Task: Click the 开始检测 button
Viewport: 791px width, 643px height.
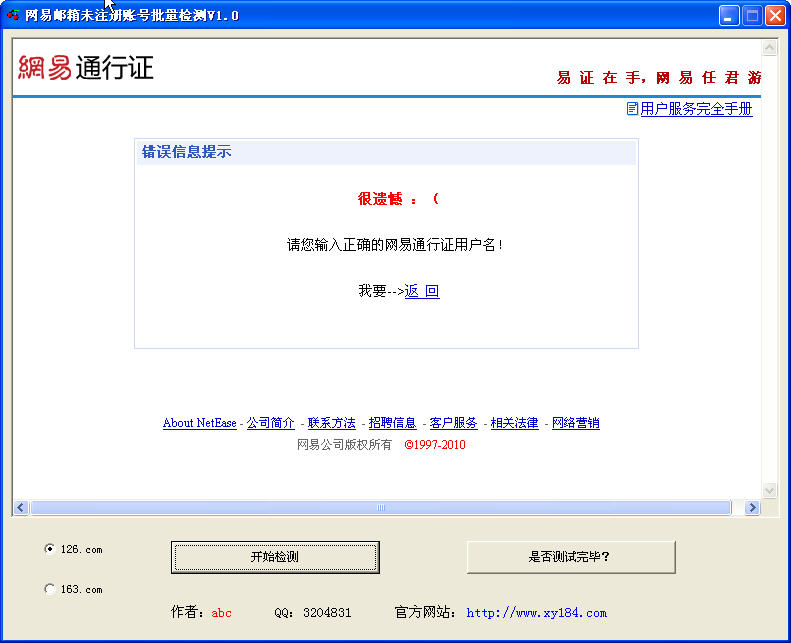Action: pos(275,557)
